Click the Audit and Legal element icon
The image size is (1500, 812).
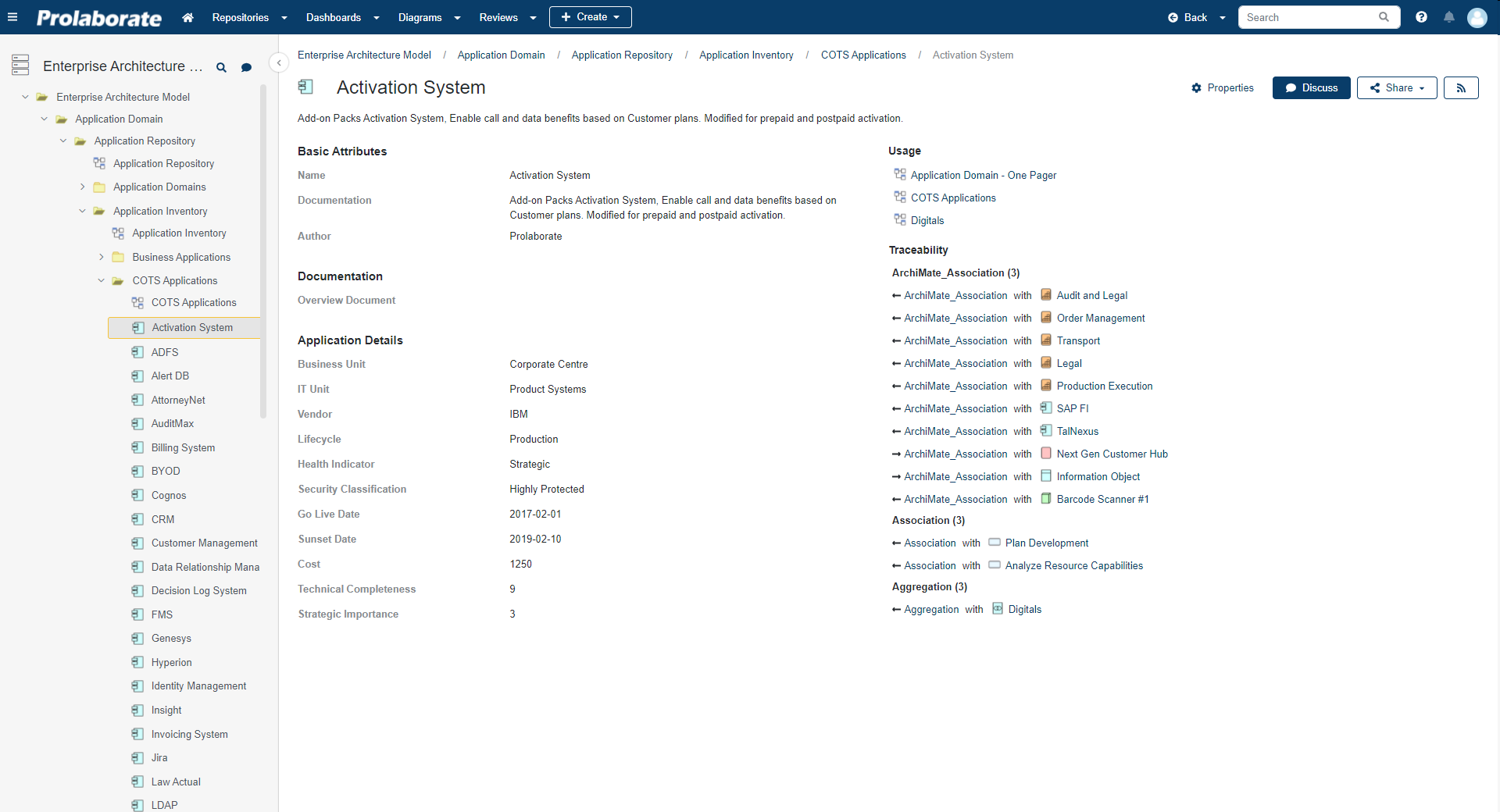point(1046,295)
